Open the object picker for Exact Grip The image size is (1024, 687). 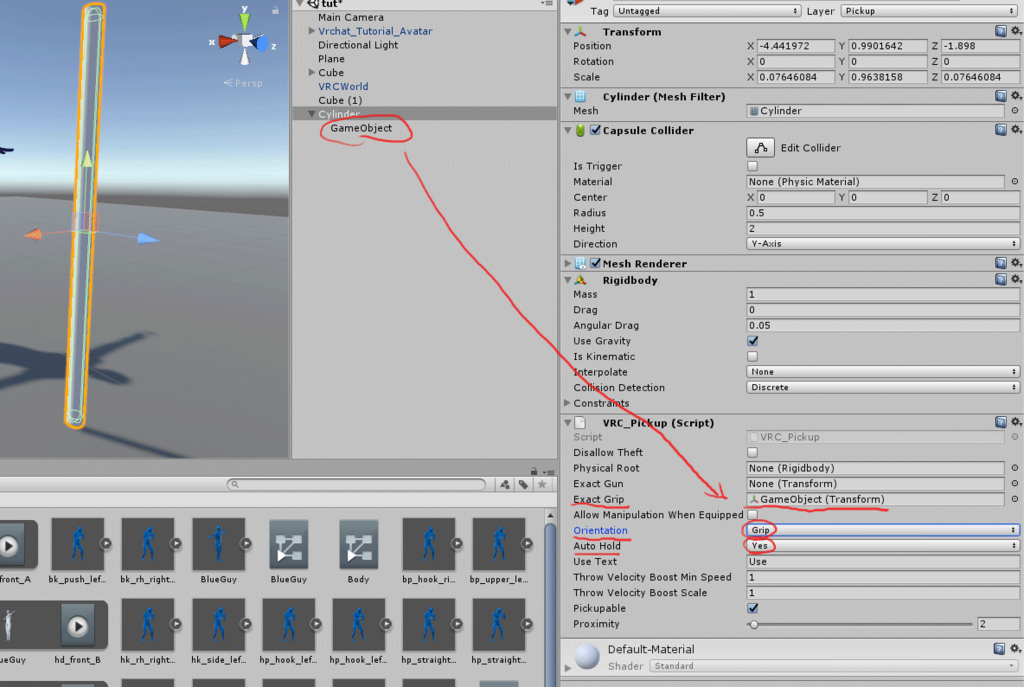tap(1015, 499)
